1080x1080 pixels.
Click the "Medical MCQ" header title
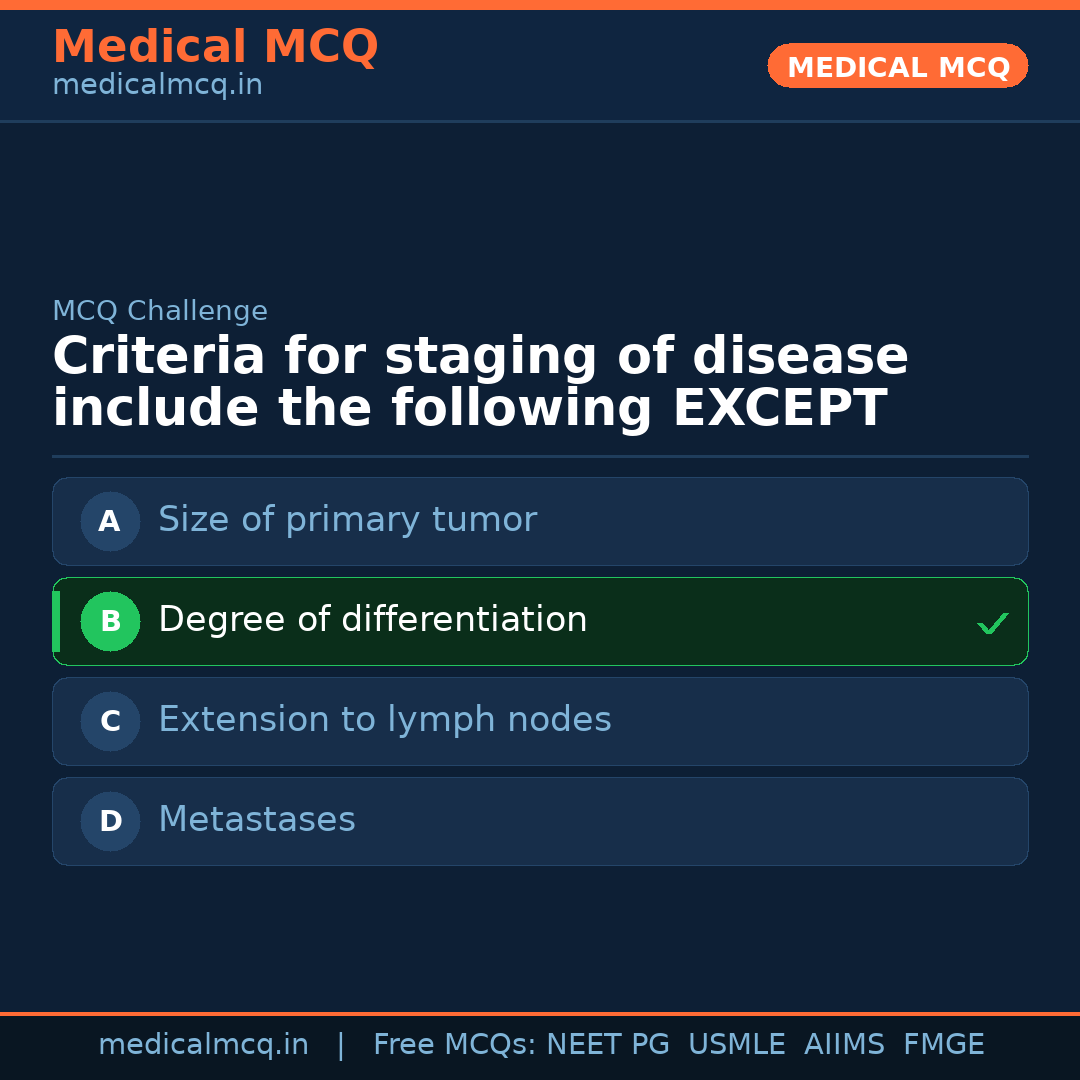point(215,46)
